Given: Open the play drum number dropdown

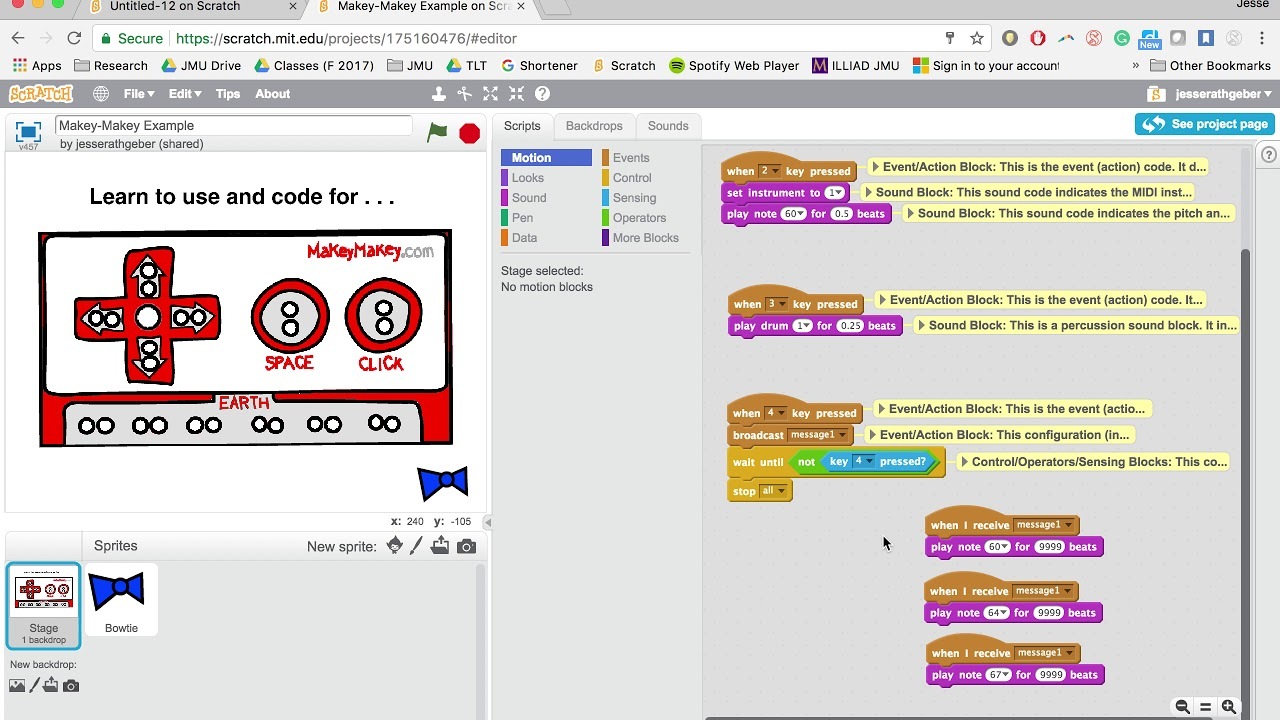Looking at the screenshot, I should [802, 326].
